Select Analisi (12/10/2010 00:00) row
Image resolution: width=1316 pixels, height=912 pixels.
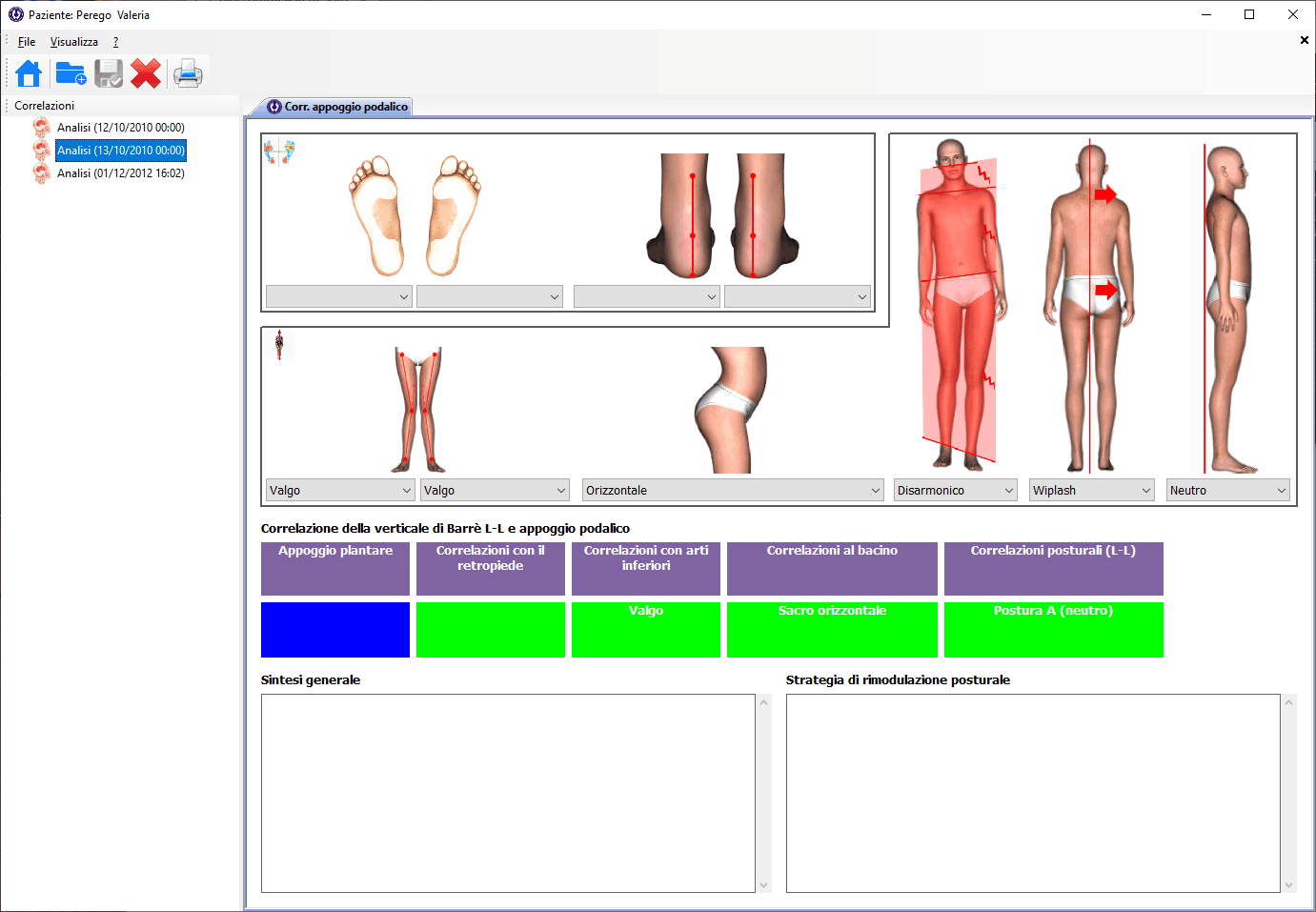[121, 128]
